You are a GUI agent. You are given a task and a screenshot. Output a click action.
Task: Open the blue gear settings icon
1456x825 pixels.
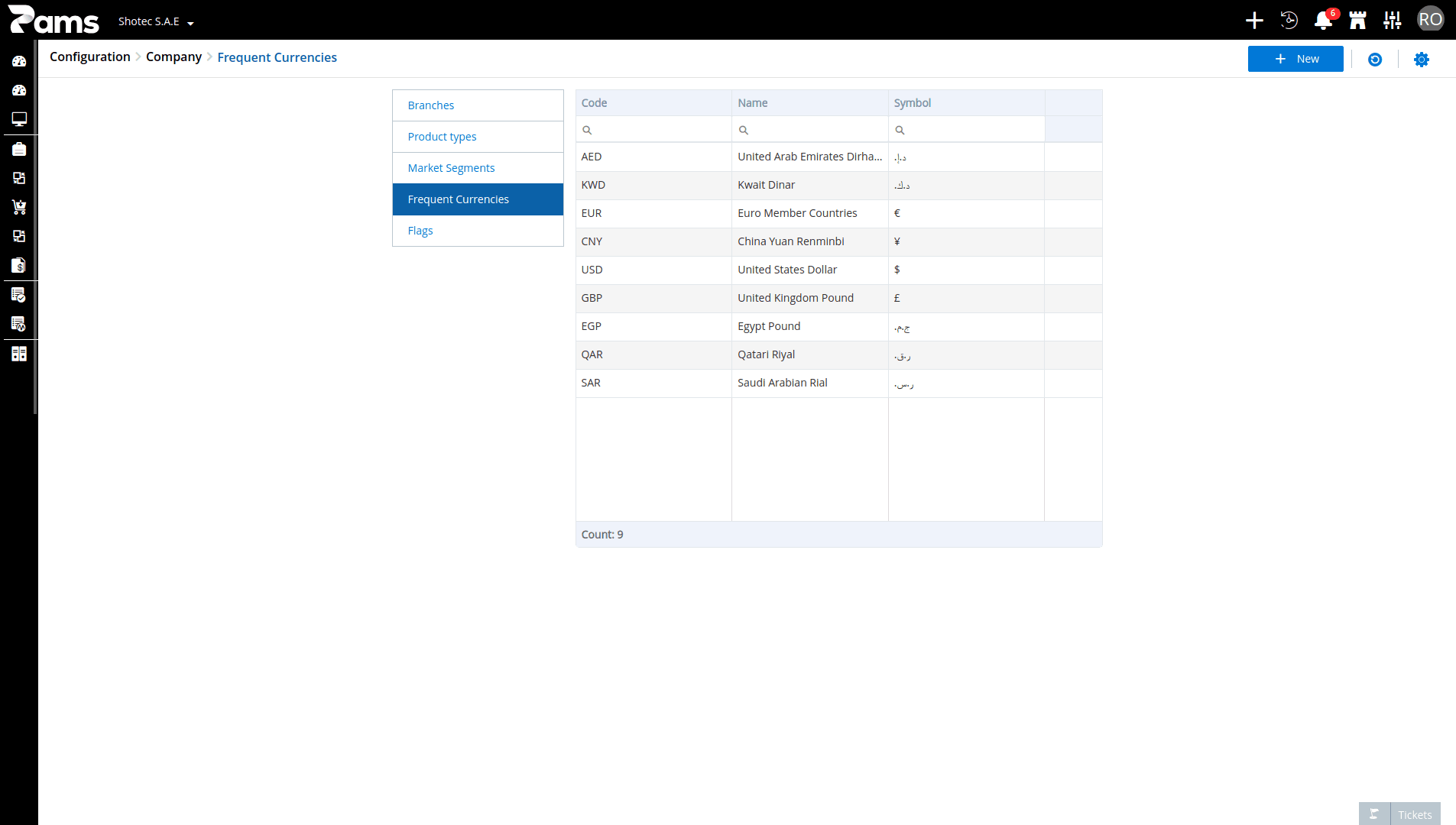pos(1421,59)
